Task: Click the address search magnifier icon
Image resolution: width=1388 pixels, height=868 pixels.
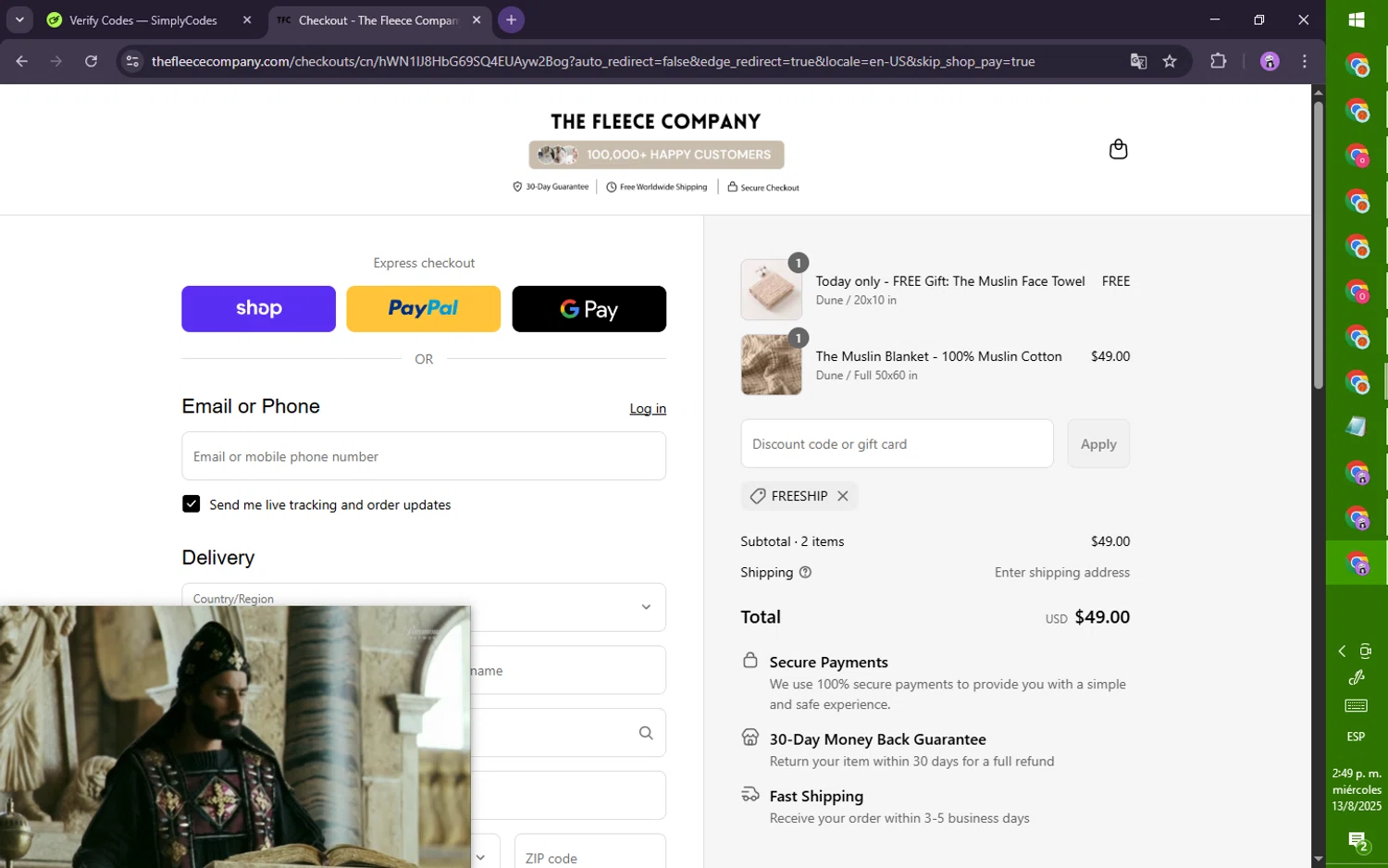Action: [646, 733]
